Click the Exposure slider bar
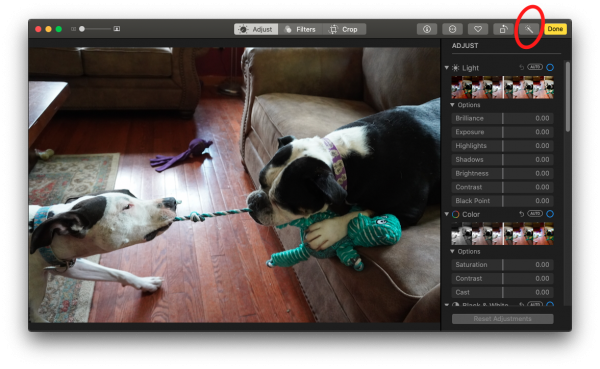Viewport: 600px width, 369px height. [502, 132]
